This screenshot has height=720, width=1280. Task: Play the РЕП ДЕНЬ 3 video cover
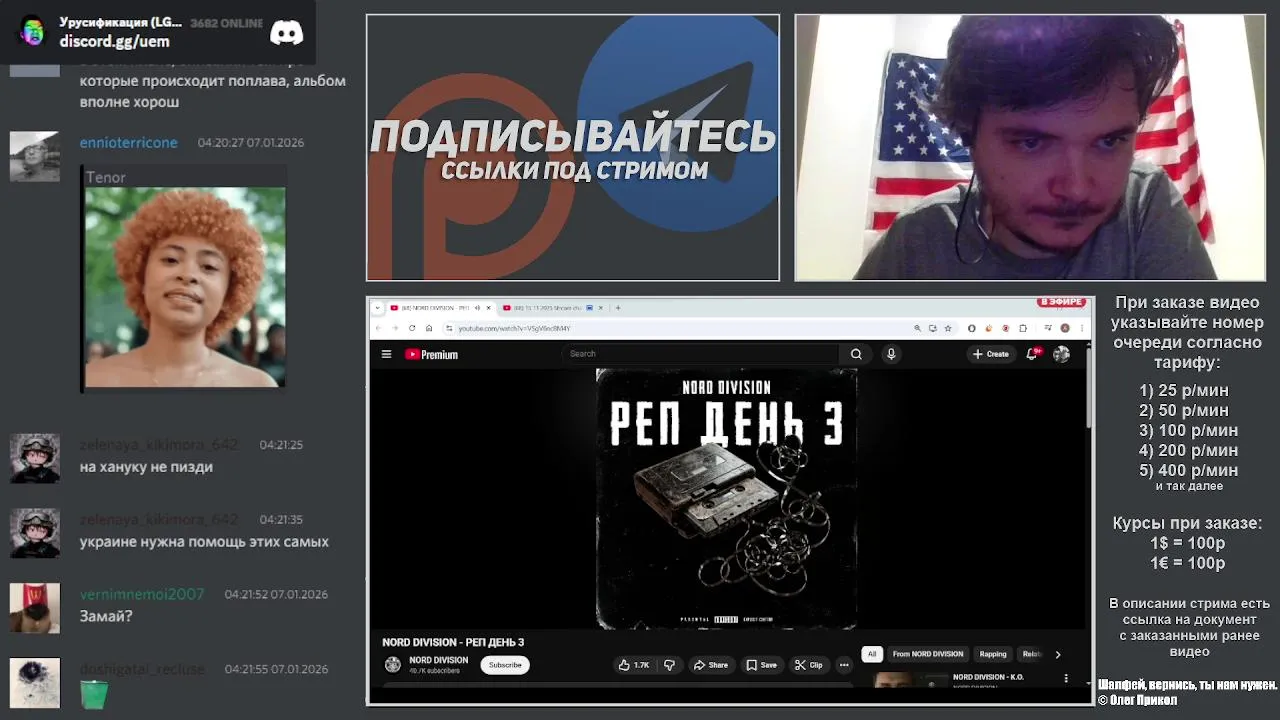(x=727, y=498)
